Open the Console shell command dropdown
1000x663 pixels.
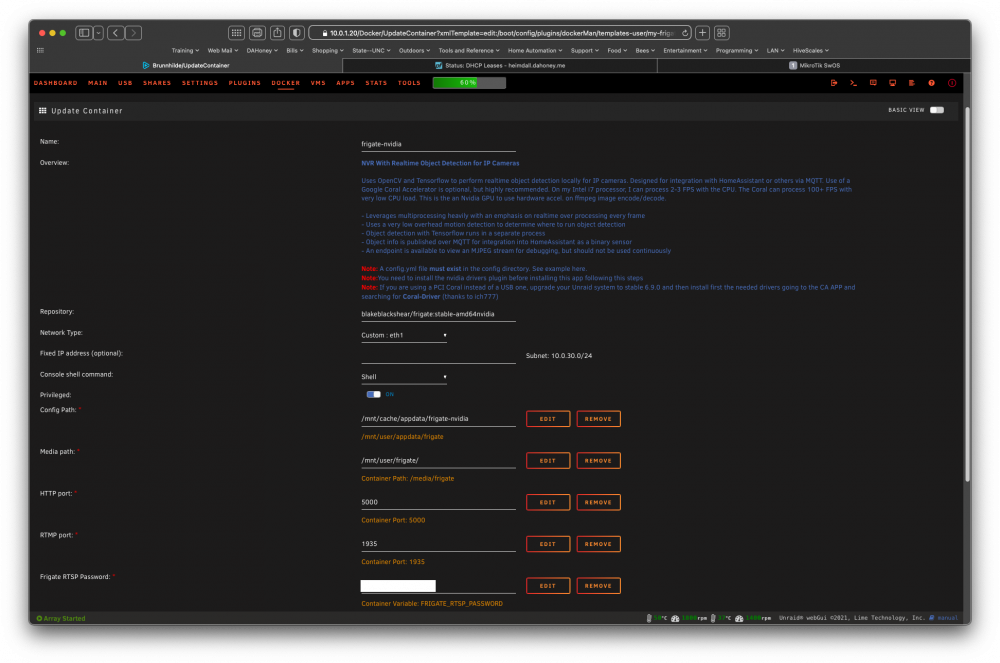(404, 377)
